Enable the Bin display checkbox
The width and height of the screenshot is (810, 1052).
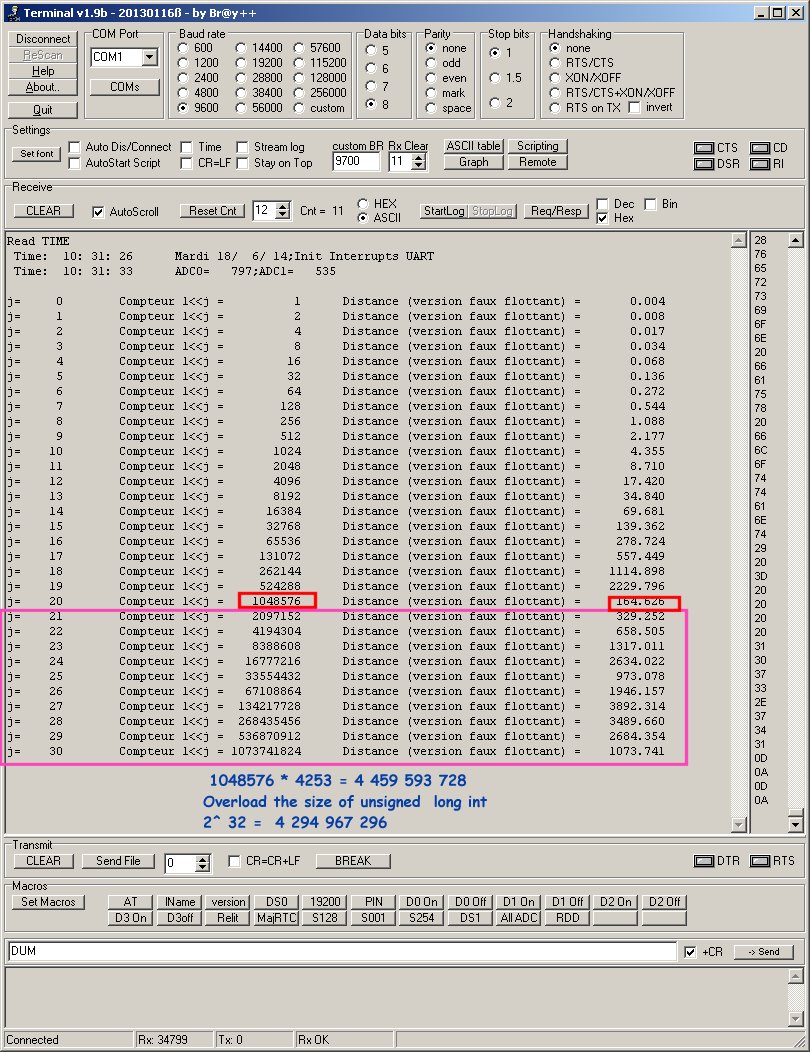[x=650, y=204]
